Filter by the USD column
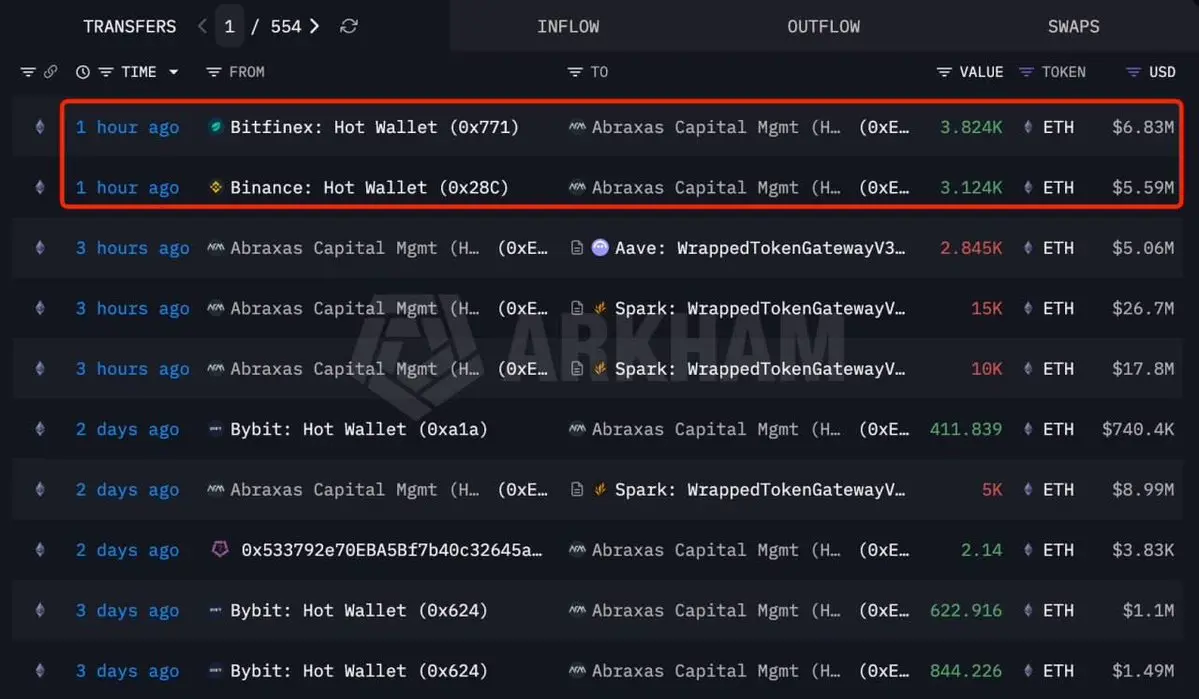 pos(1133,72)
